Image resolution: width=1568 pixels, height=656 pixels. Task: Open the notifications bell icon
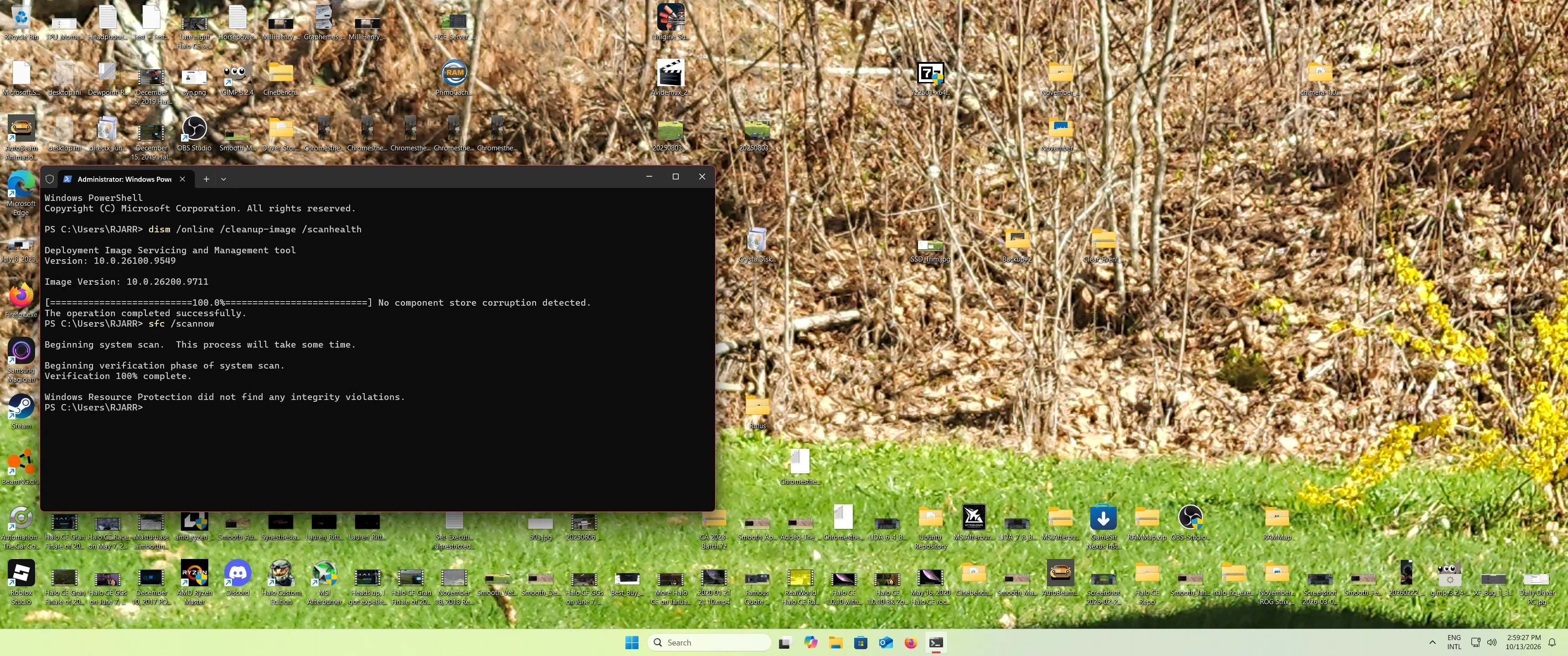coord(1552,643)
